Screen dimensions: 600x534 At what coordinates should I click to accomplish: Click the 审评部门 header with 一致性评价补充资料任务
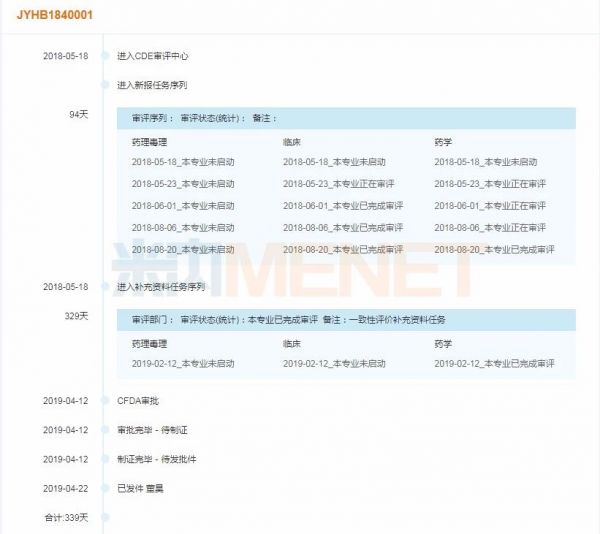346,320
